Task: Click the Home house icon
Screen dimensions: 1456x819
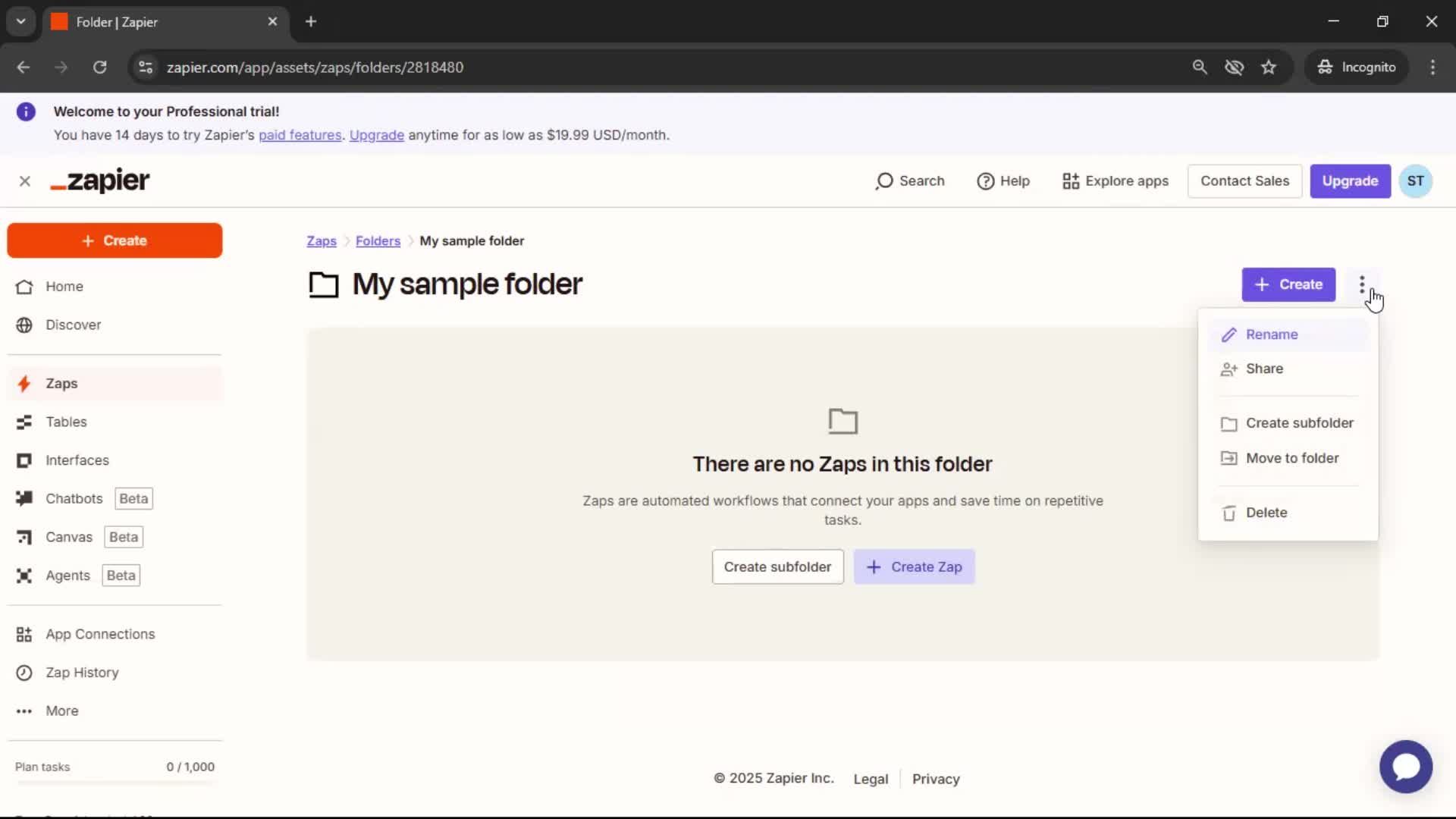Action: point(24,287)
